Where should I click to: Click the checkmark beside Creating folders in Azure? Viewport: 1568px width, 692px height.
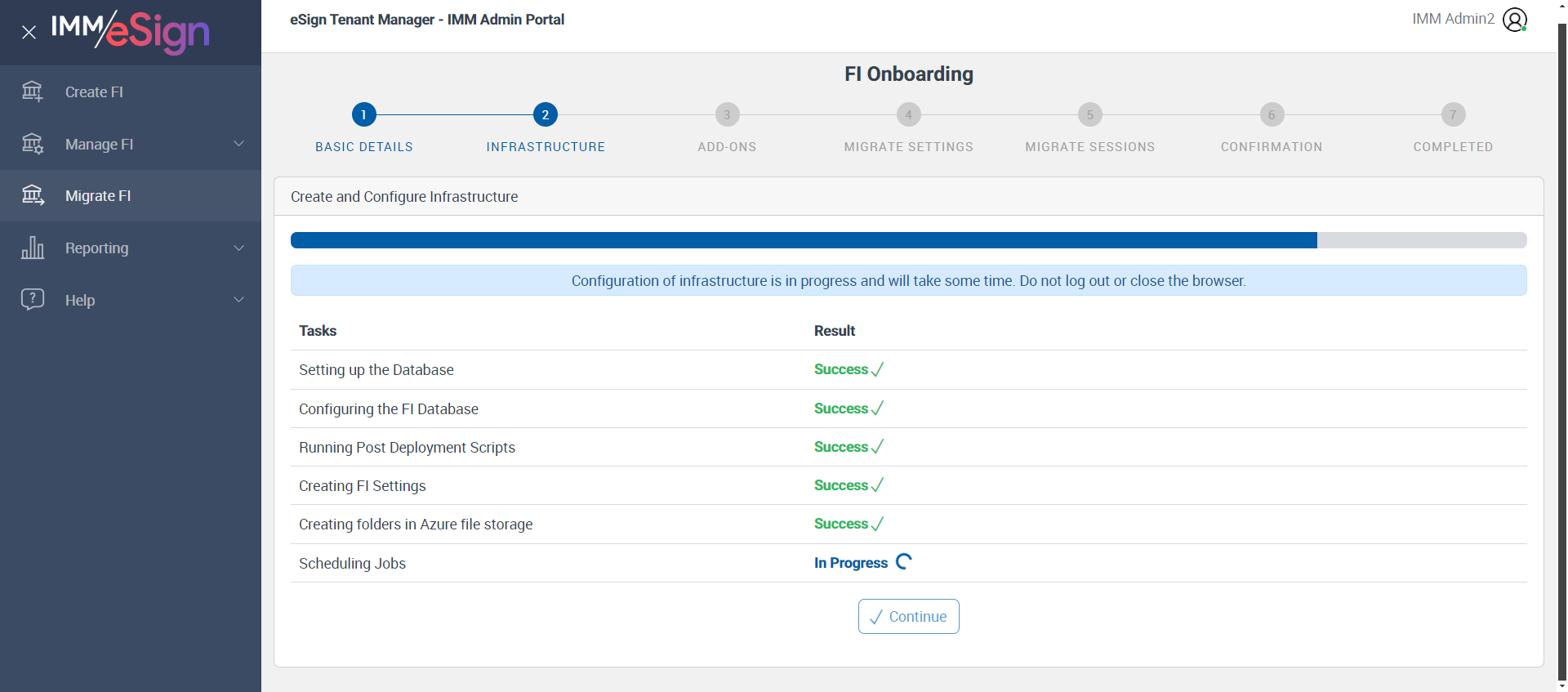(877, 524)
